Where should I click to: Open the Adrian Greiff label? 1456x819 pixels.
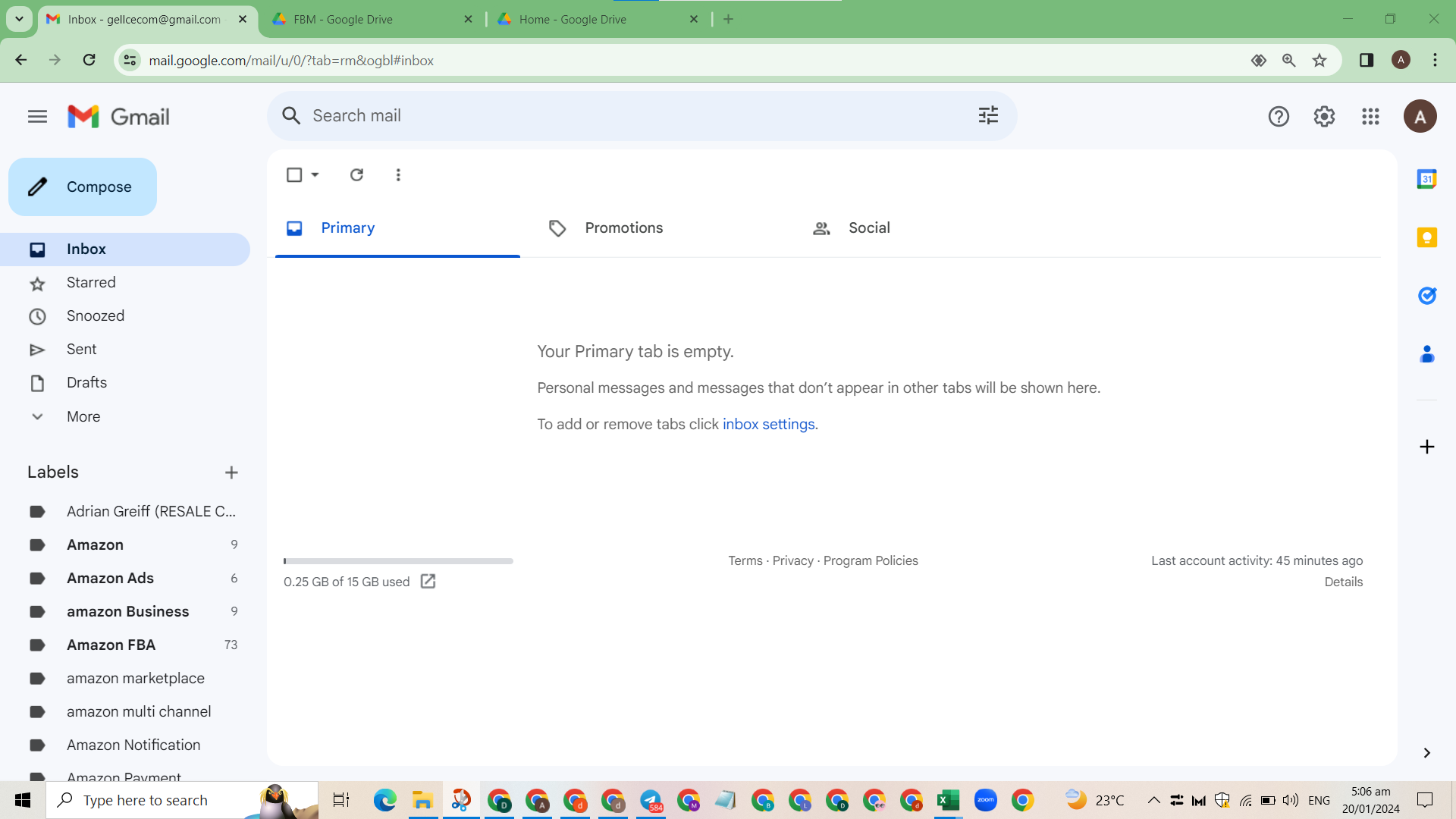click(125, 512)
